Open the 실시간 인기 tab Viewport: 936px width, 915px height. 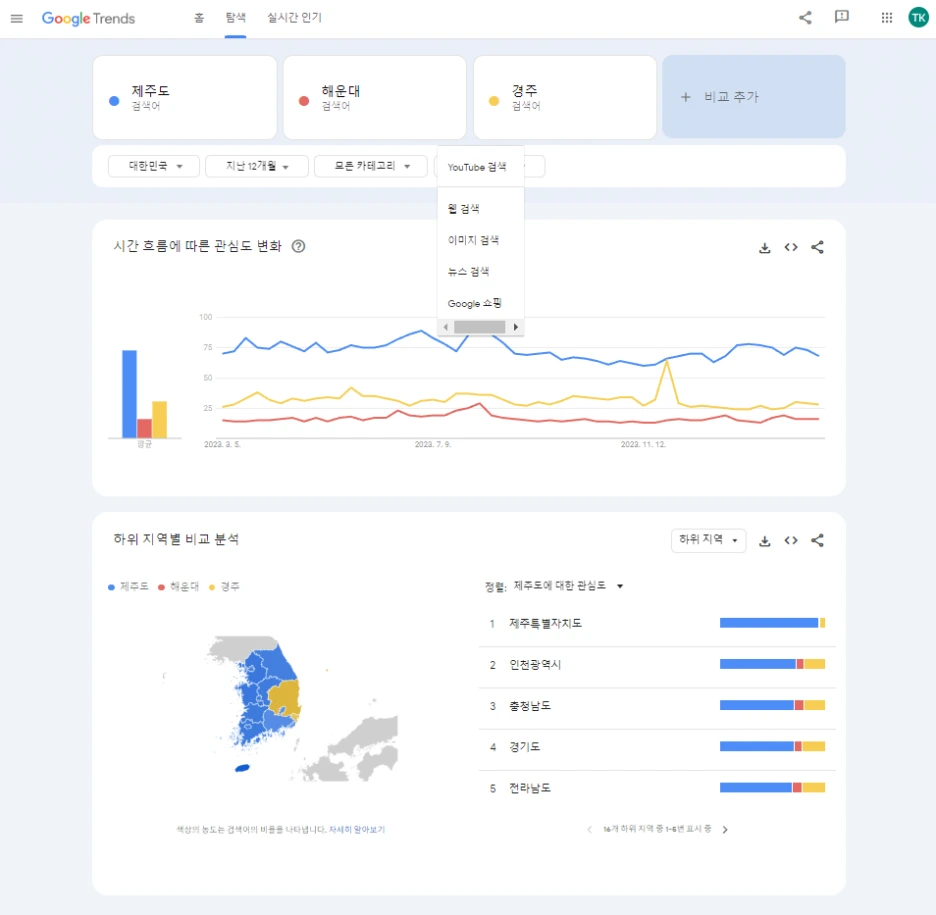(294, 18)
